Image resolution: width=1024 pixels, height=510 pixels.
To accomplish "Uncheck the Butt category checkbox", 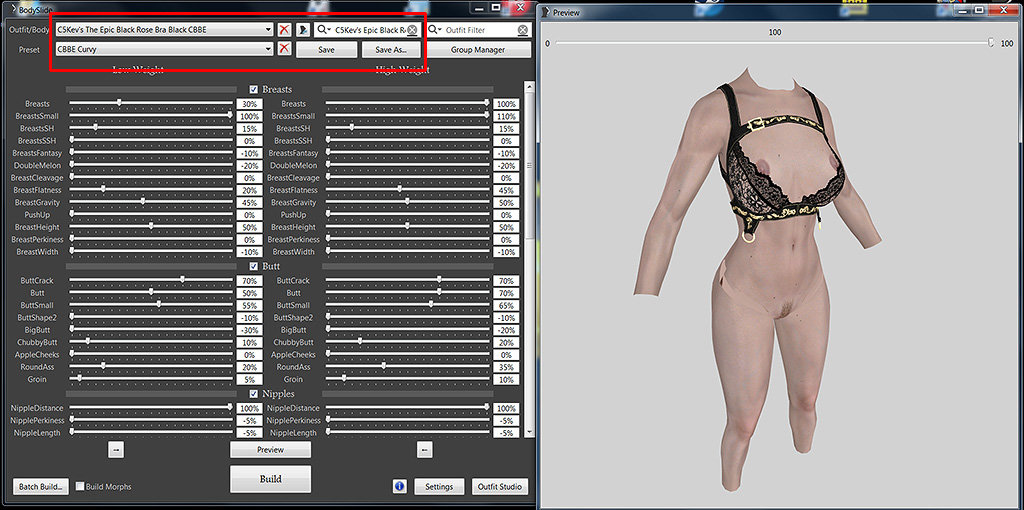I will [x=254, y=266].
